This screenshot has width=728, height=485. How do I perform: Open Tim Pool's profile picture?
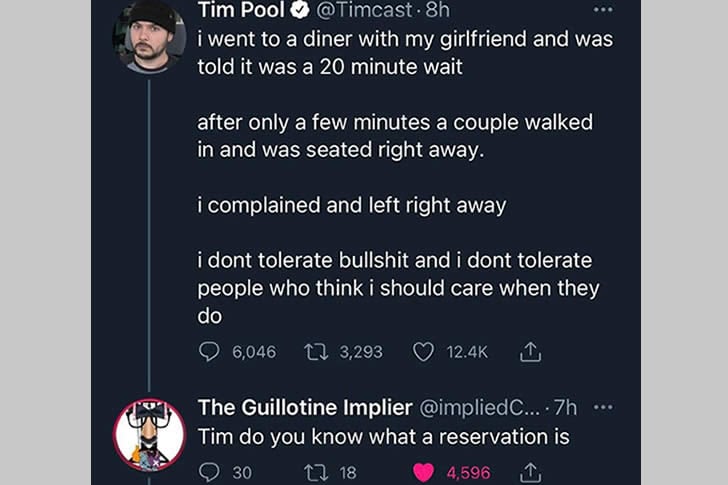point(148,36)
